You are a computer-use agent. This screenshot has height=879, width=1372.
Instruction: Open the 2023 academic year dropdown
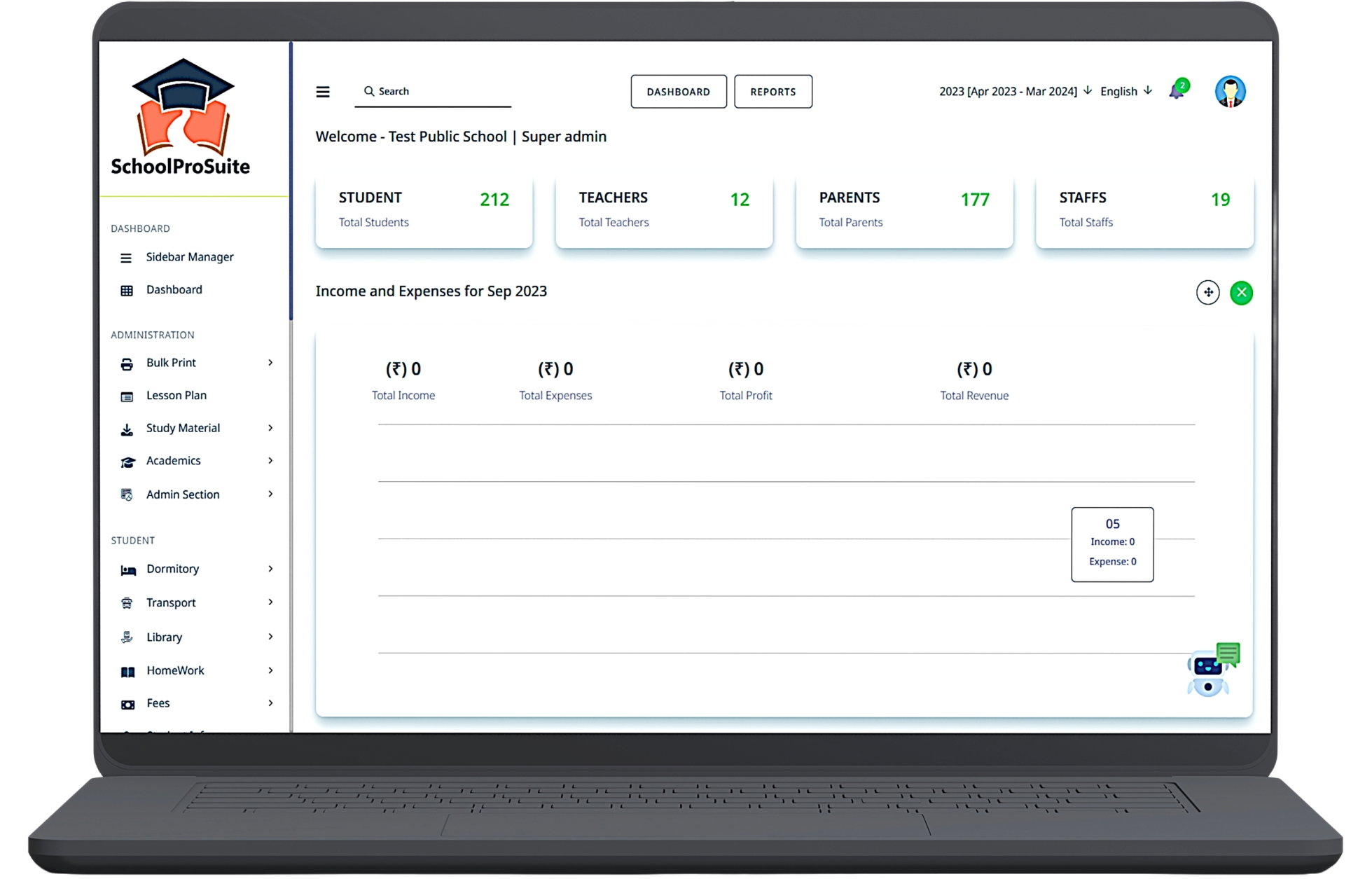pyautogui.click(x=1015, y=91)
